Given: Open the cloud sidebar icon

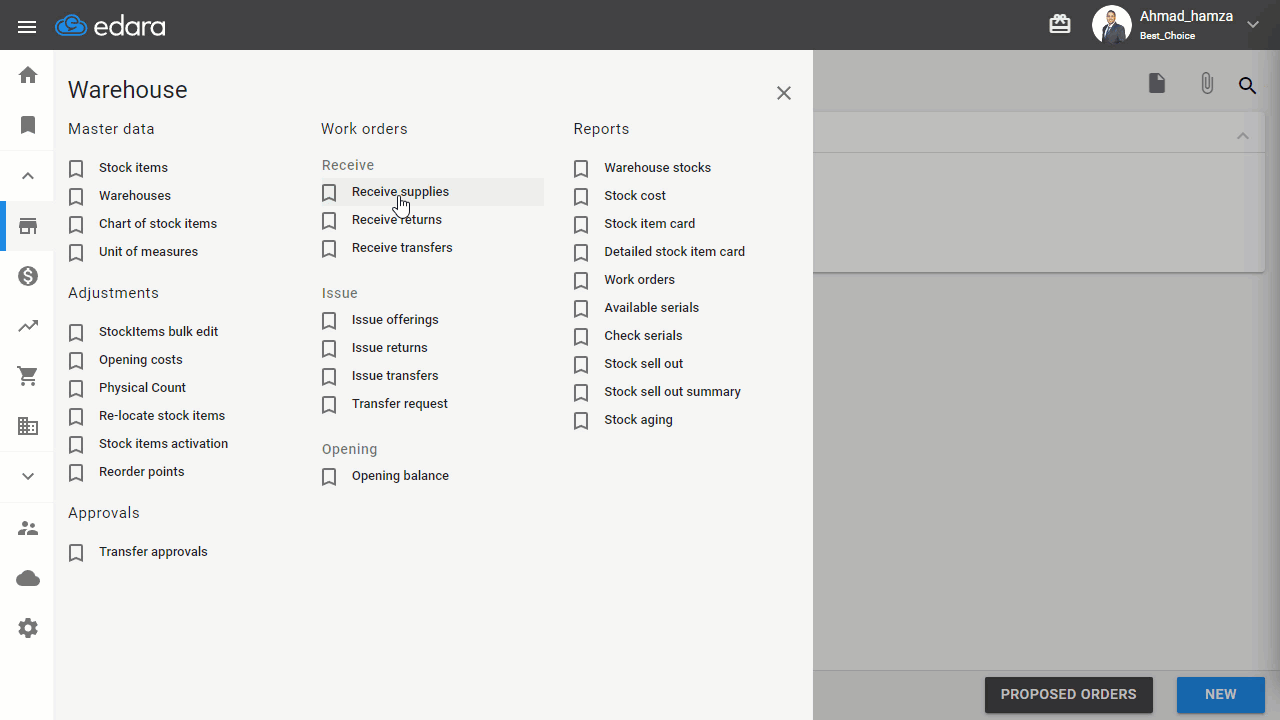Looking at the screenshot, I should 28,578.
